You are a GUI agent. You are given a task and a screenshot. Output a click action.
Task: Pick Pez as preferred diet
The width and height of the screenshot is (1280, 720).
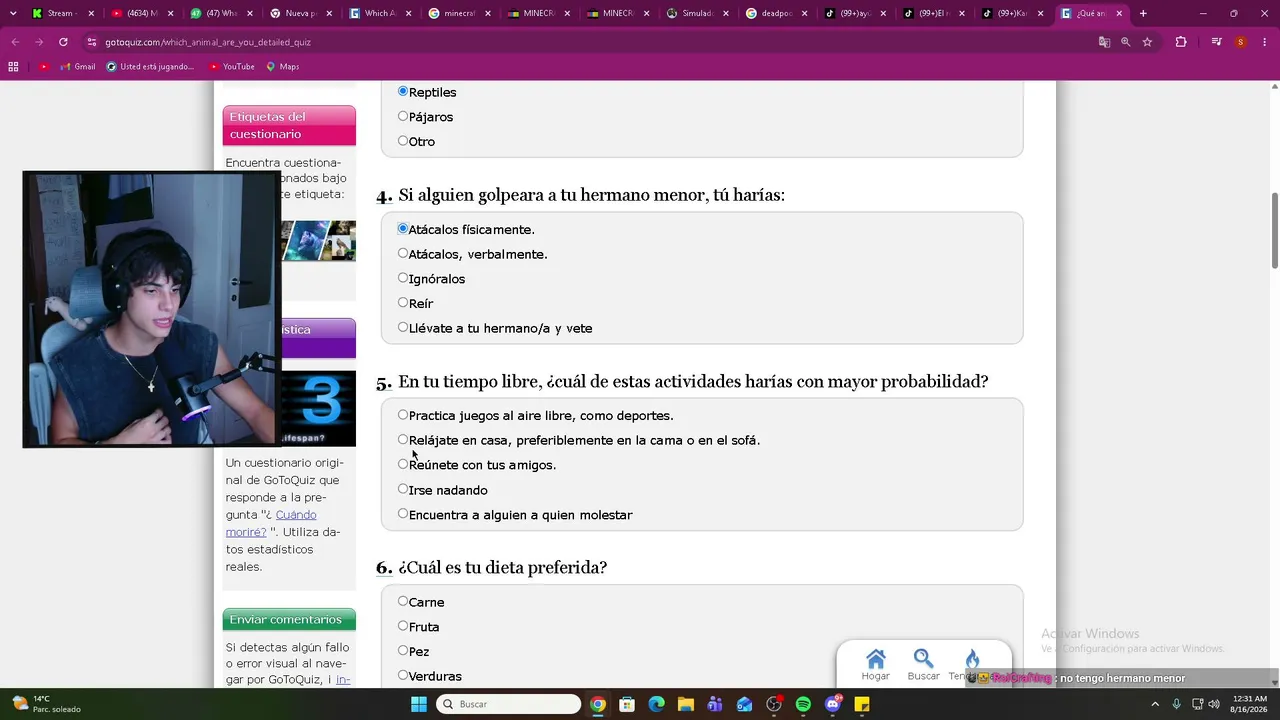click(x=403, y=650)
